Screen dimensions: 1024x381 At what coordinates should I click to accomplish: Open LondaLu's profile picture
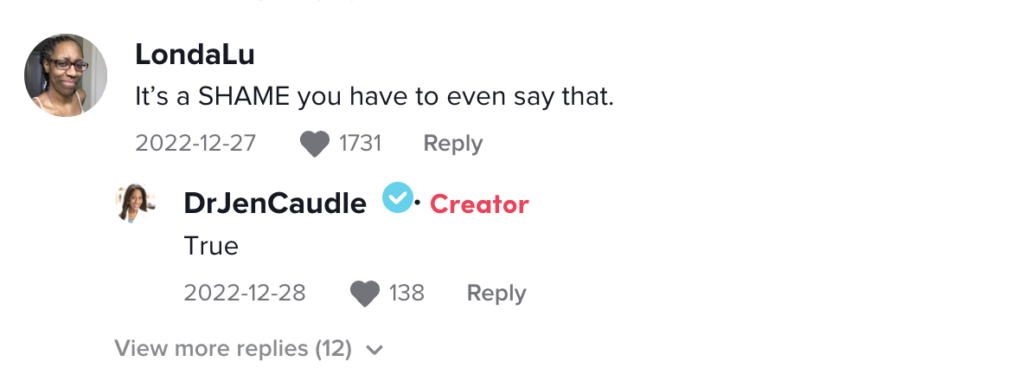(x=66, y=76)
